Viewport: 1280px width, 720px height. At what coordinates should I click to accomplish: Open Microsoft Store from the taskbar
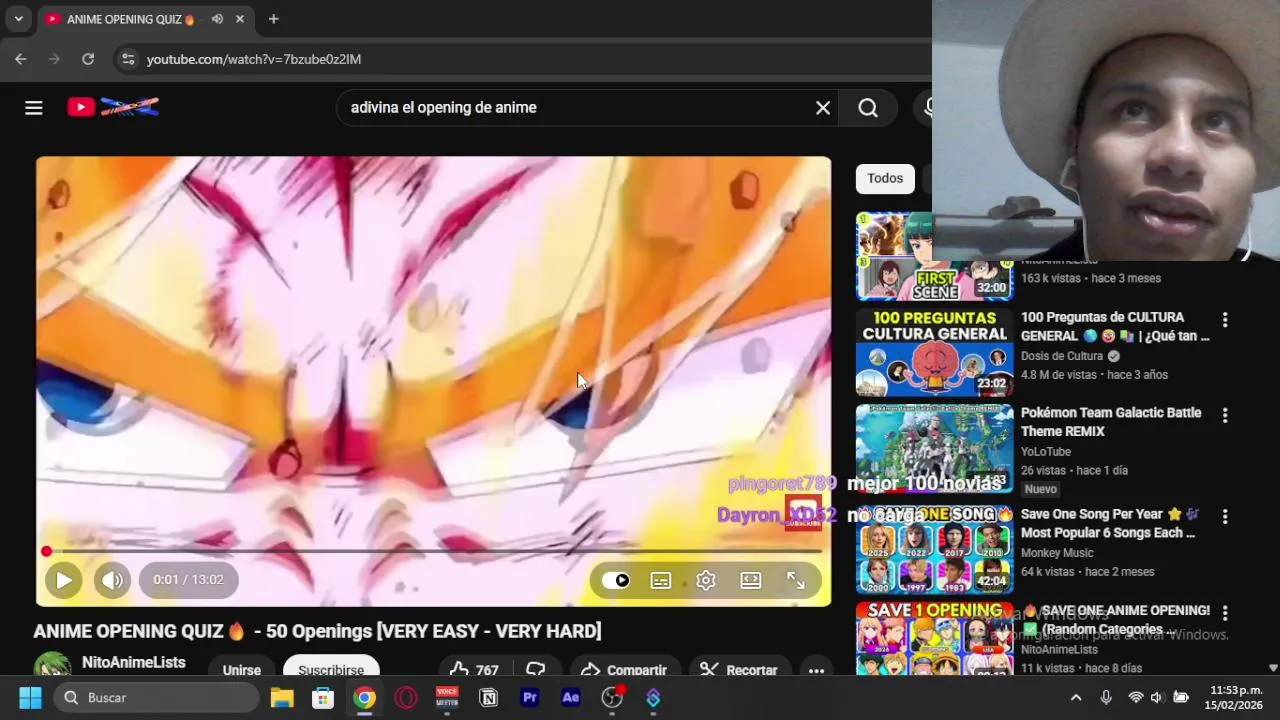point(323,698)
